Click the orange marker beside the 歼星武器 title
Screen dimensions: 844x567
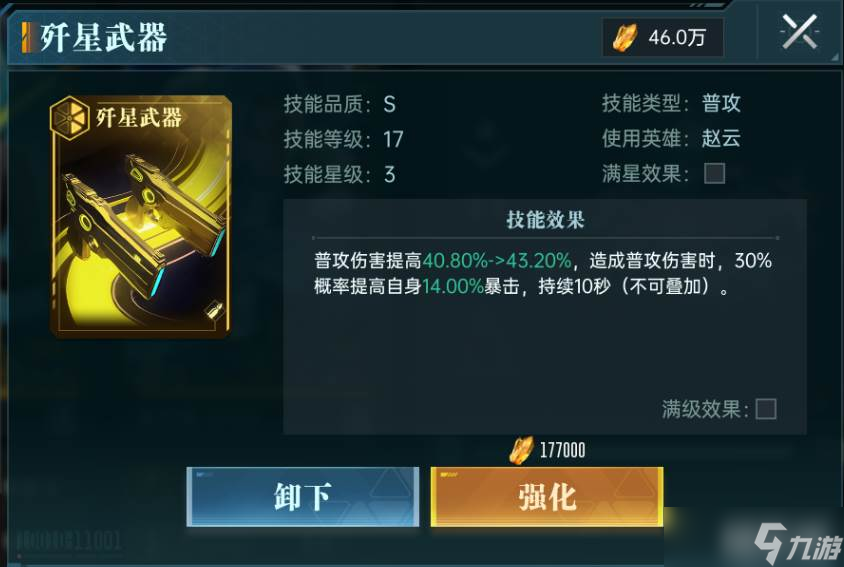tap(26, 38)
